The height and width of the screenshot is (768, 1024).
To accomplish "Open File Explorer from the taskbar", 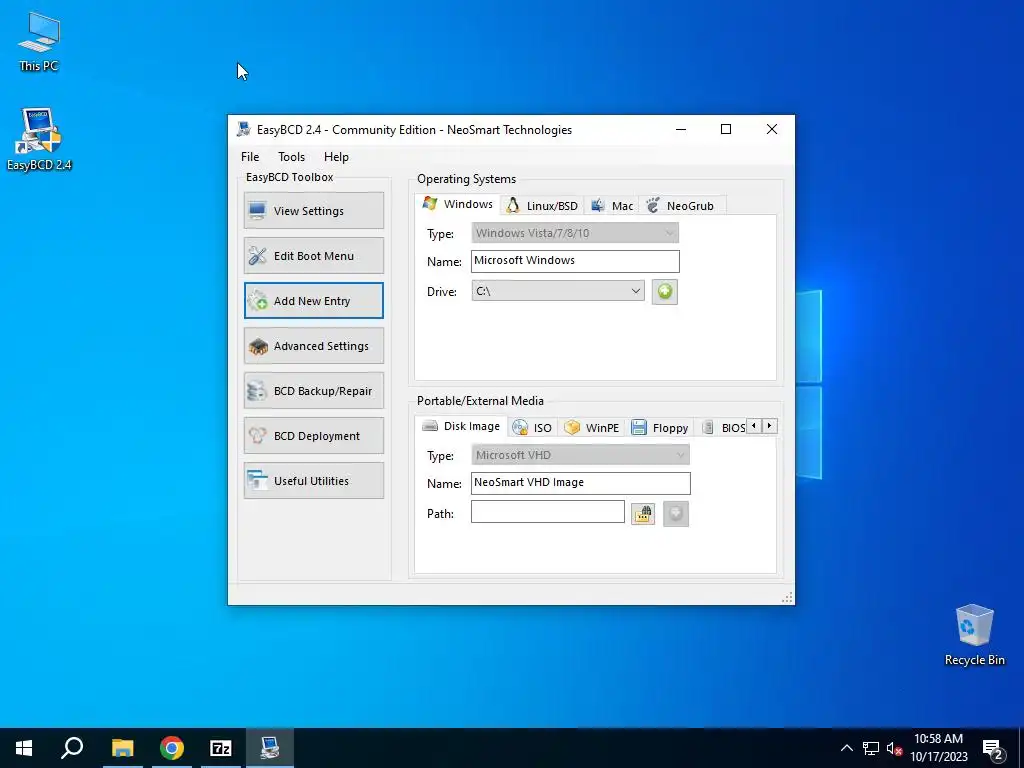I will click(x=122, y=748).
